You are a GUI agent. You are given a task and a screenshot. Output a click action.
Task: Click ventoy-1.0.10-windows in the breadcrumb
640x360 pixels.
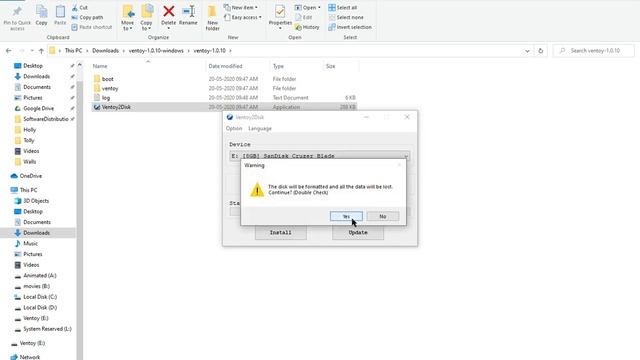pos(156,51)
